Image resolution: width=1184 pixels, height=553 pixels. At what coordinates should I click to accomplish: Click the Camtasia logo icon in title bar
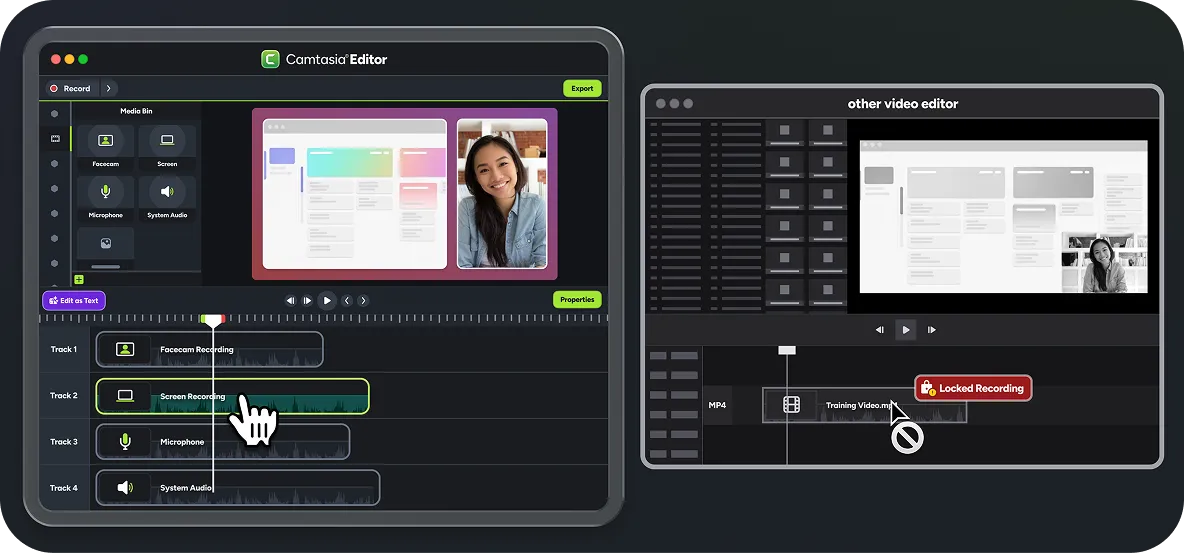270,59
